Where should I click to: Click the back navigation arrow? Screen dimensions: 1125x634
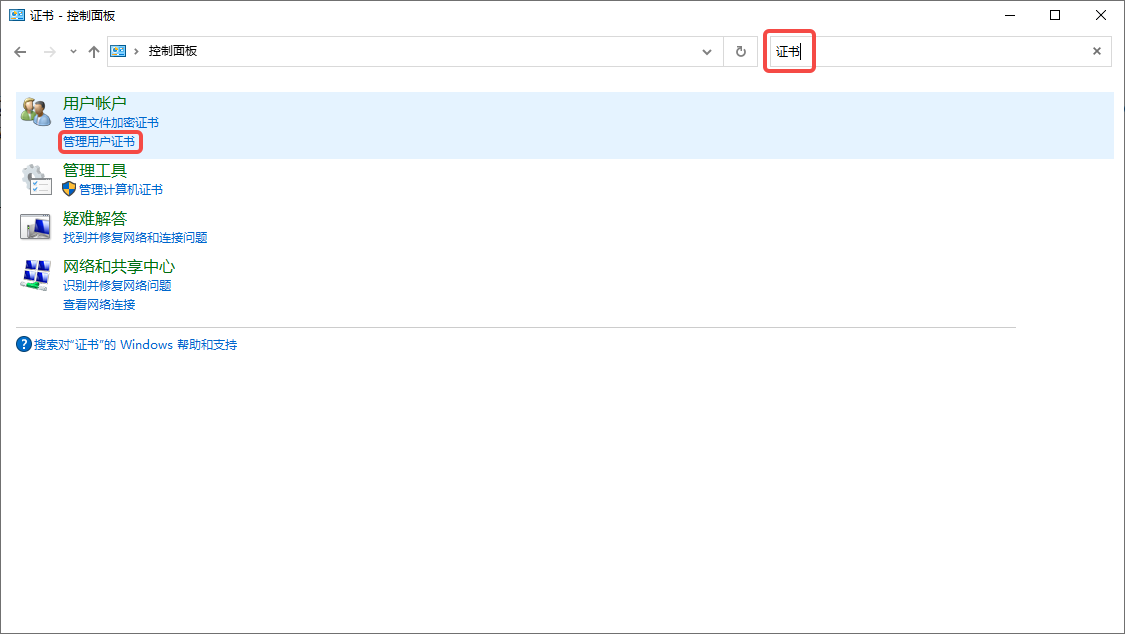20,51
